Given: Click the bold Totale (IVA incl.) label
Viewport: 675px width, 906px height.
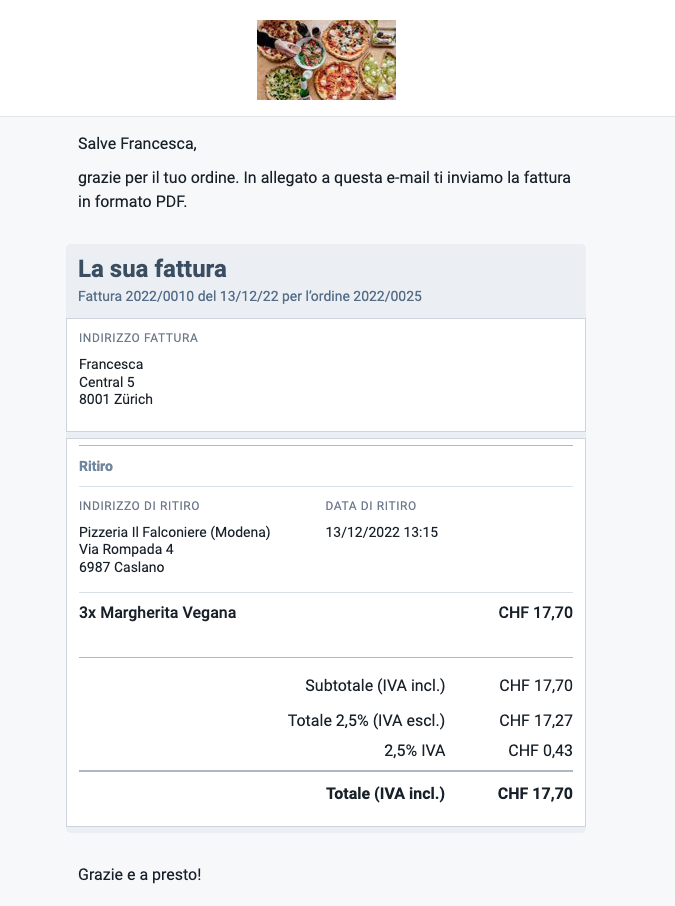Looking at the screenshot, I should point(385,793).
